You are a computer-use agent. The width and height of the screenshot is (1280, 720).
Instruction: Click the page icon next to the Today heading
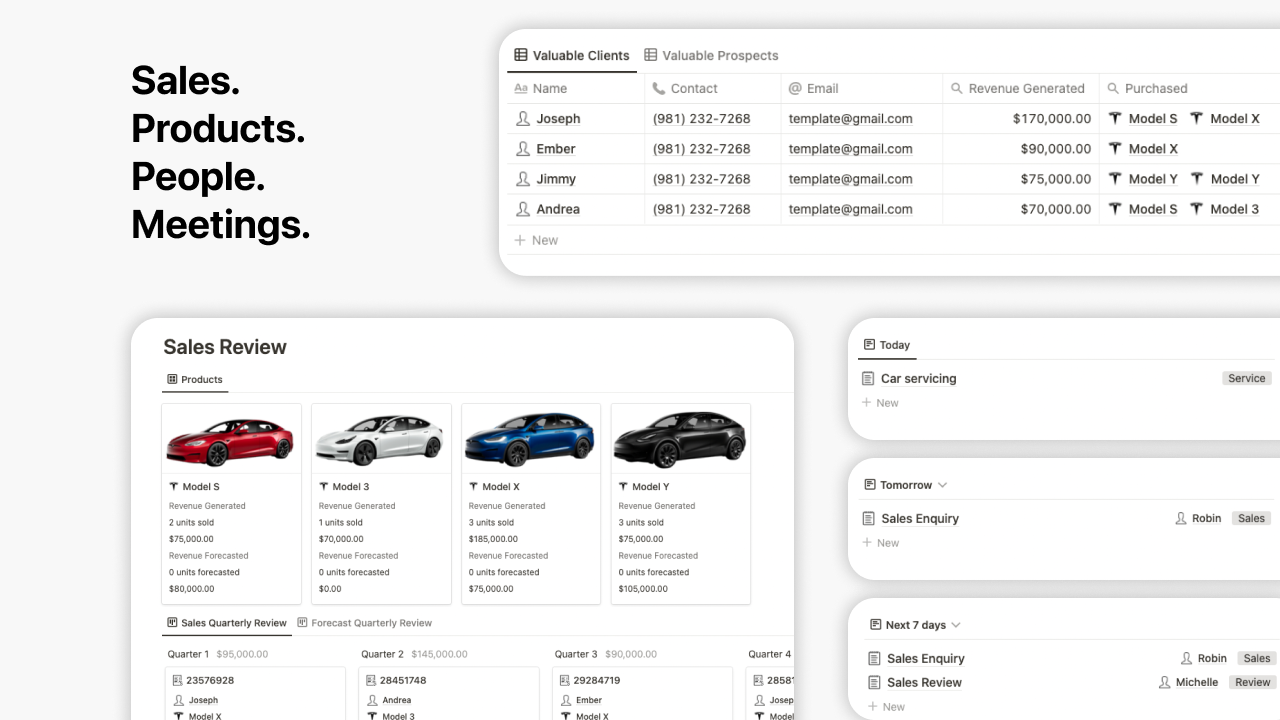pos(868,344)
